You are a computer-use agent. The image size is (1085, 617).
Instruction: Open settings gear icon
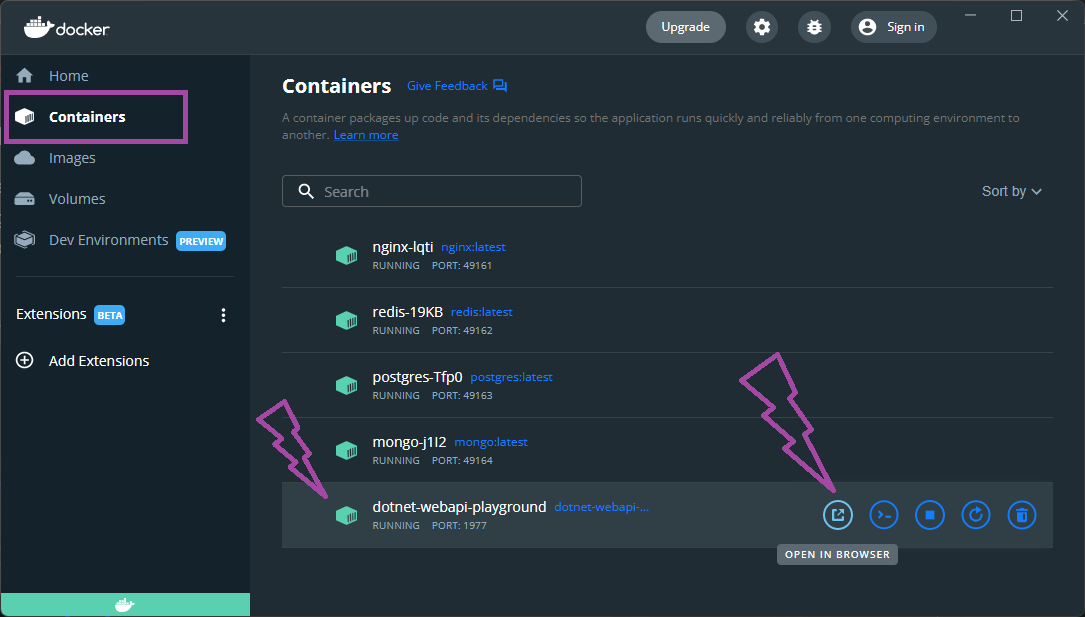coord(762,27)
